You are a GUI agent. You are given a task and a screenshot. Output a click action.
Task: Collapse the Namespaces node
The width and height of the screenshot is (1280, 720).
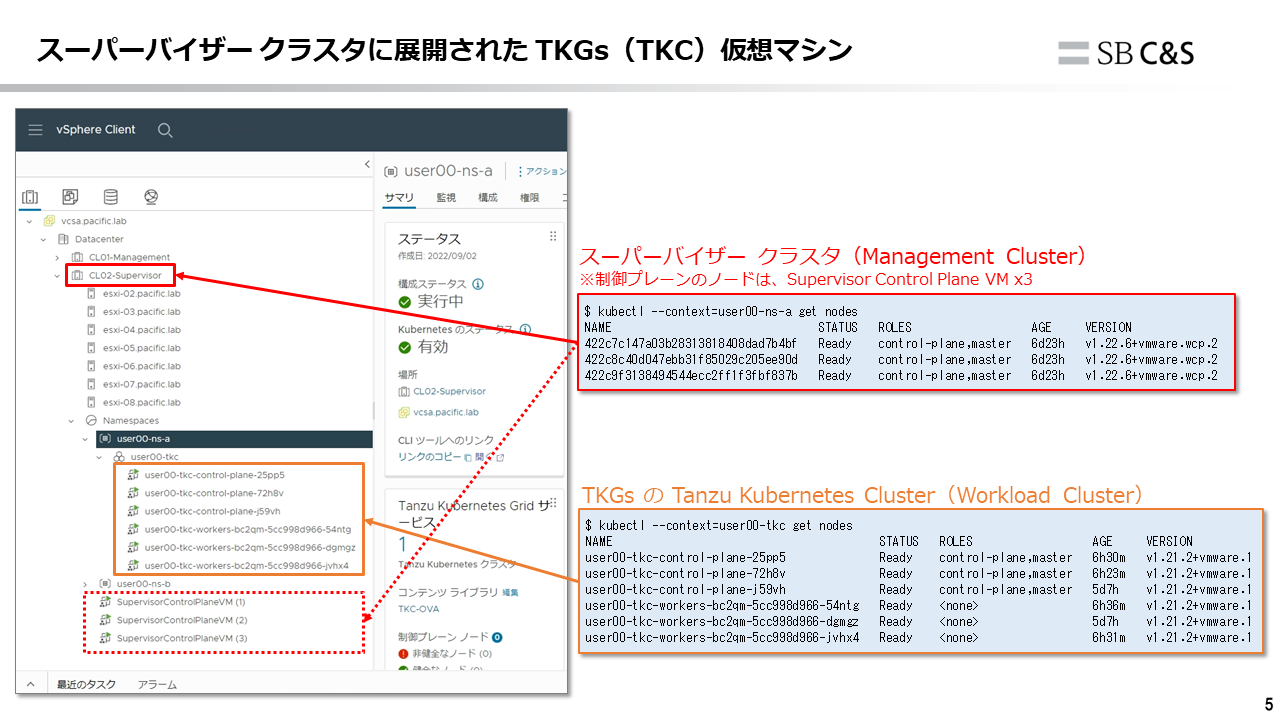click(71, 421)
